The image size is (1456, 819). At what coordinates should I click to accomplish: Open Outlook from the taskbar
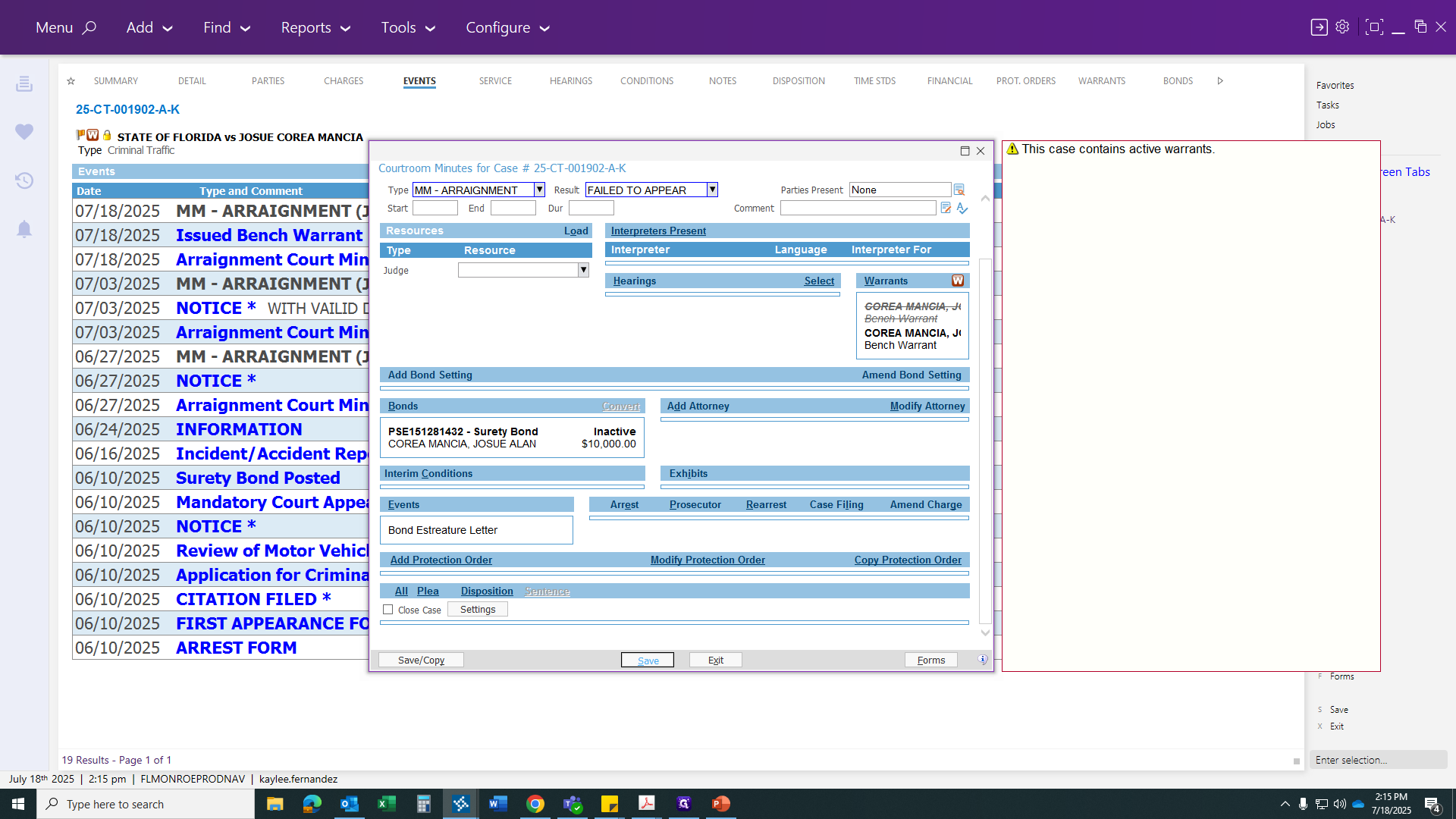[349, 804]
